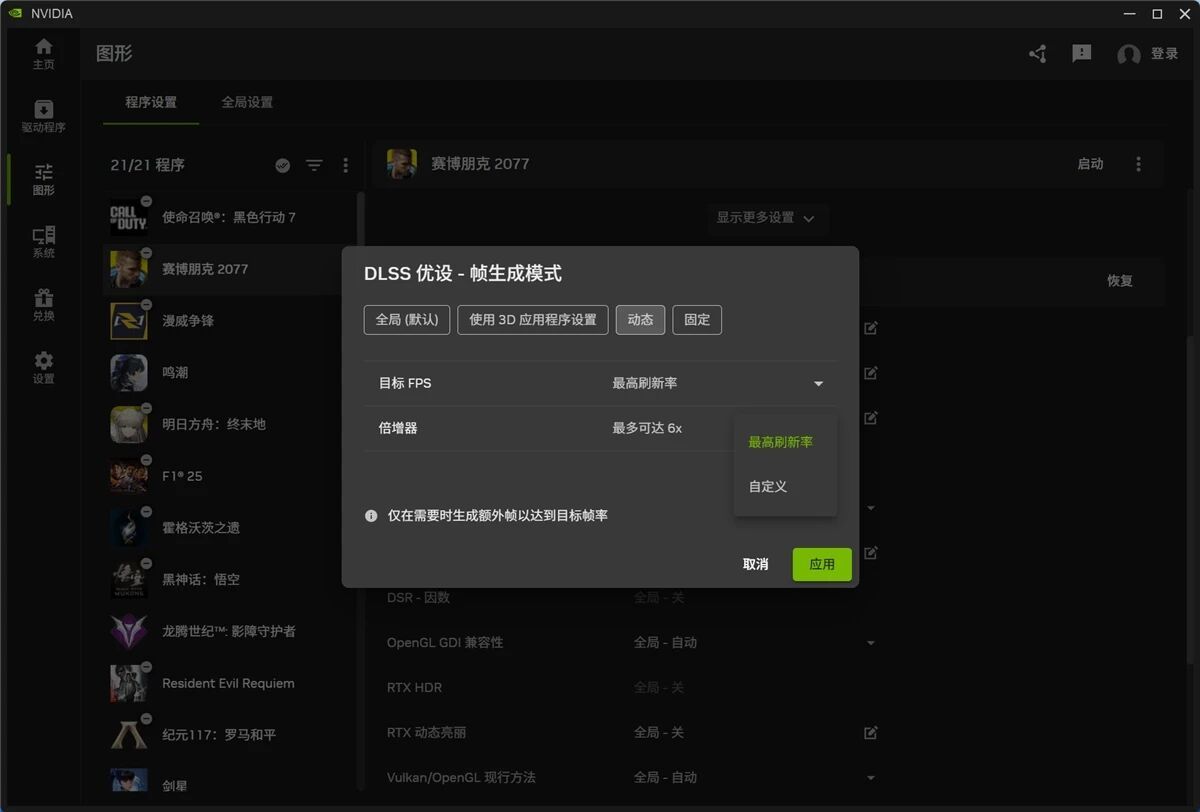This screenshot has height=812, width=1200.
Task: Select the 漫威争锋 program entry
Action: tap(231, 321)
